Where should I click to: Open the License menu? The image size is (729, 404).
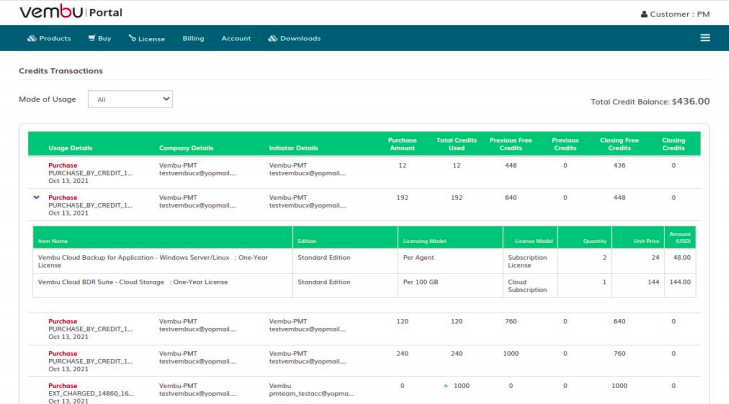146,39
